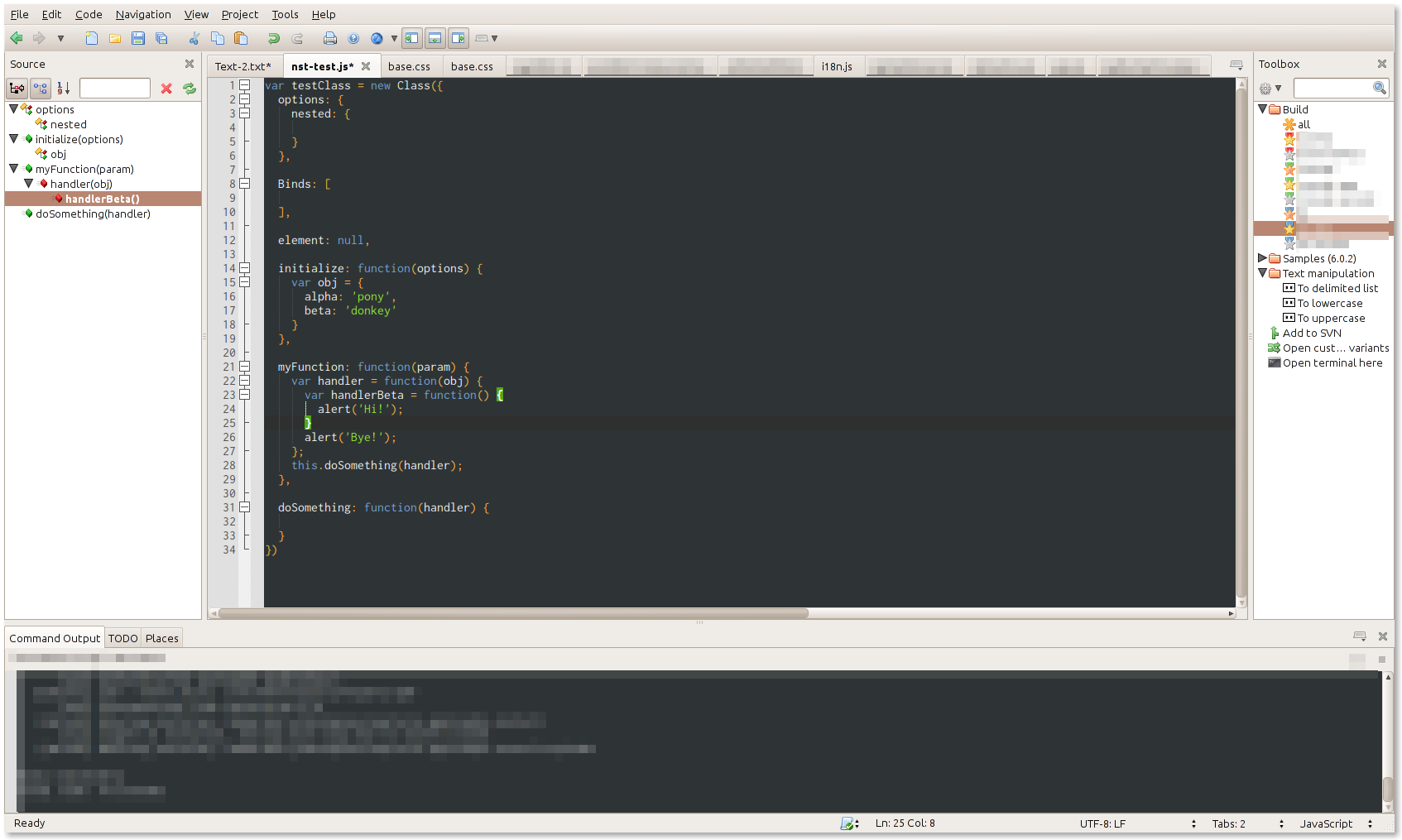The image size is (1402, 840).
Task: Click the Open terminal here toolbox item
Action: click(x=1332, y=362)
